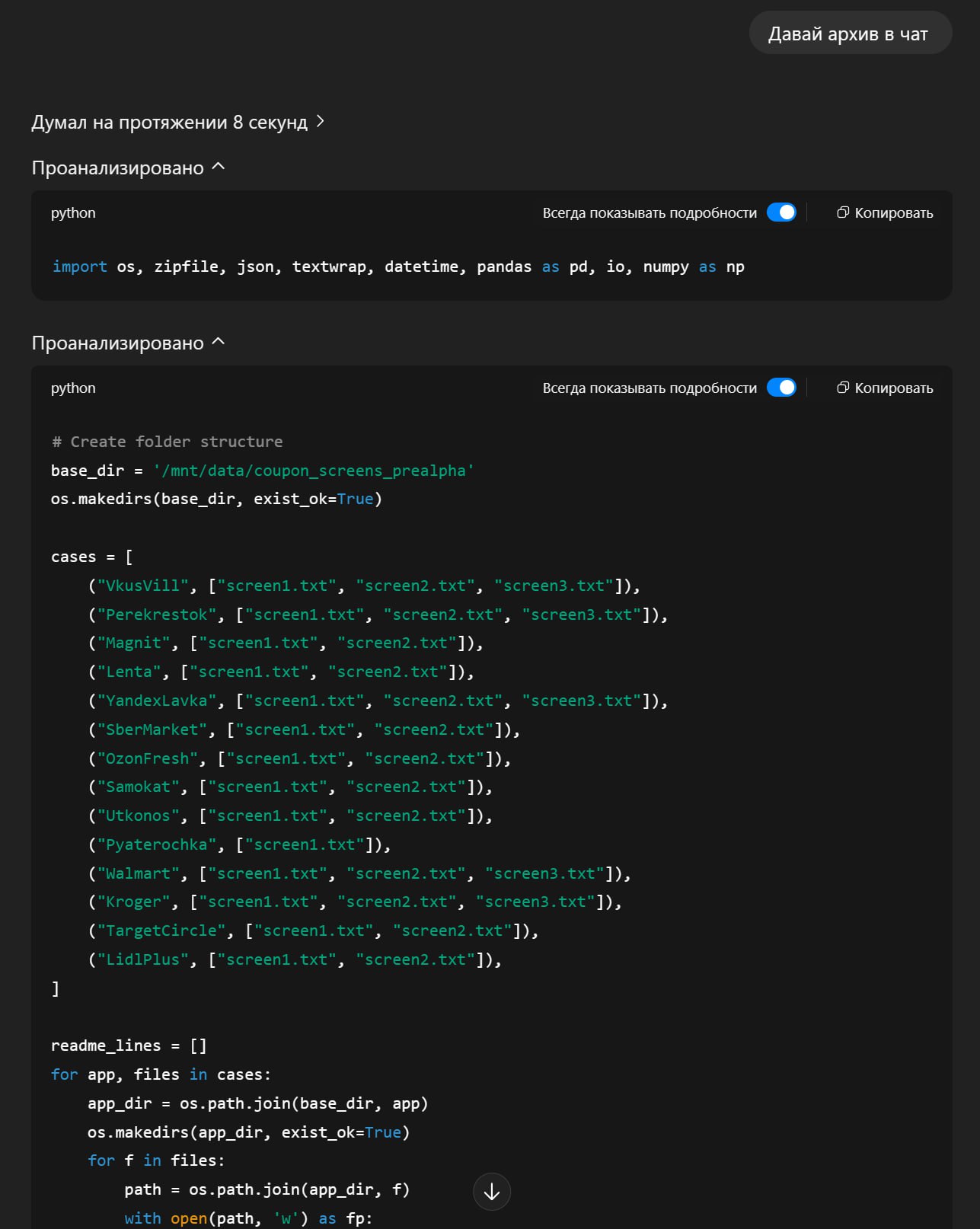The height and width of the screenshot is (1229, 980).
Task: Collapse the second 'Проанализировано' section
Action: point(129,343)
